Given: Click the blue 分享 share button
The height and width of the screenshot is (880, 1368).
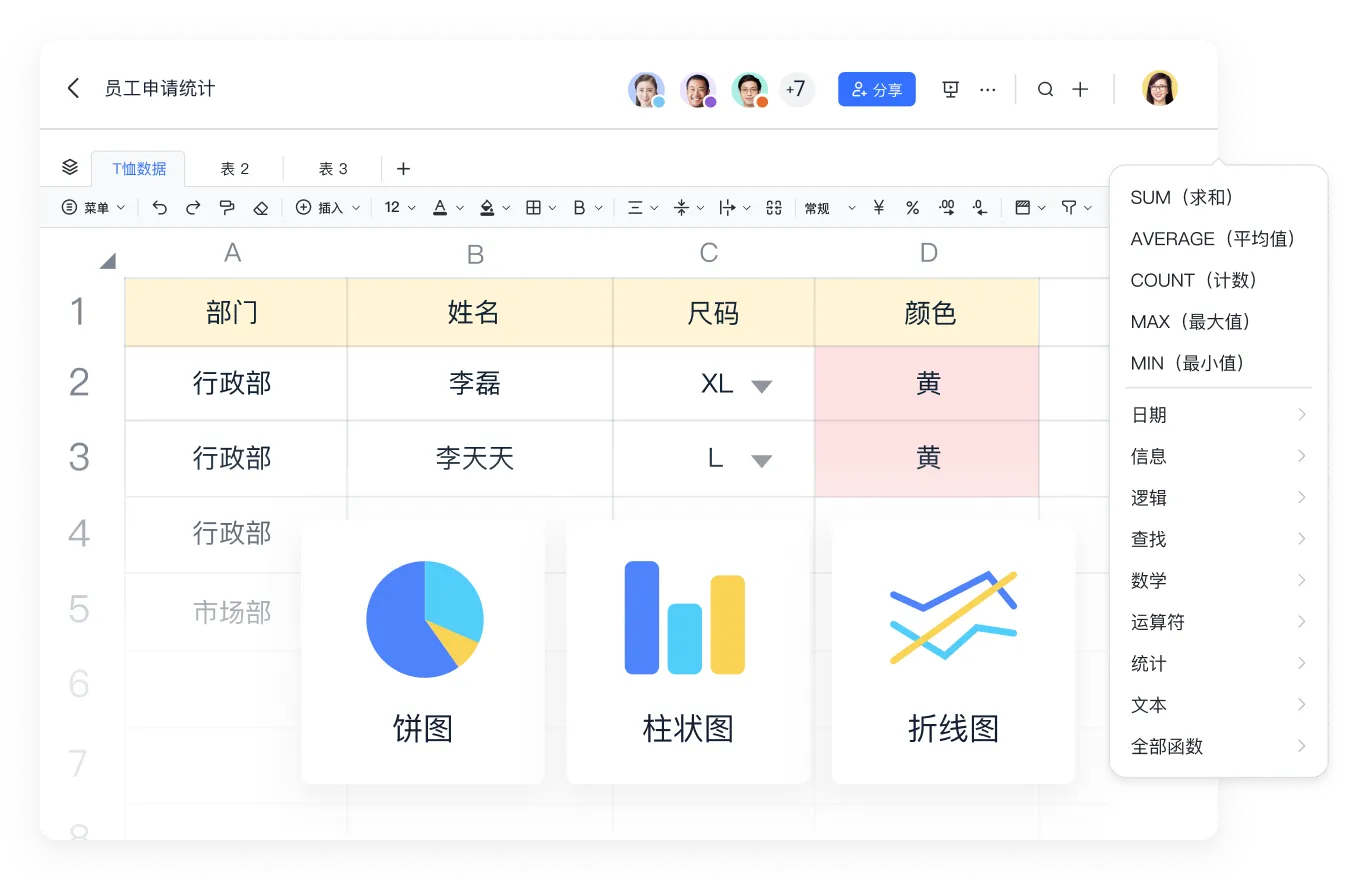Looking at the screenshot, I should pyautogui.click(x=876, y=90).
